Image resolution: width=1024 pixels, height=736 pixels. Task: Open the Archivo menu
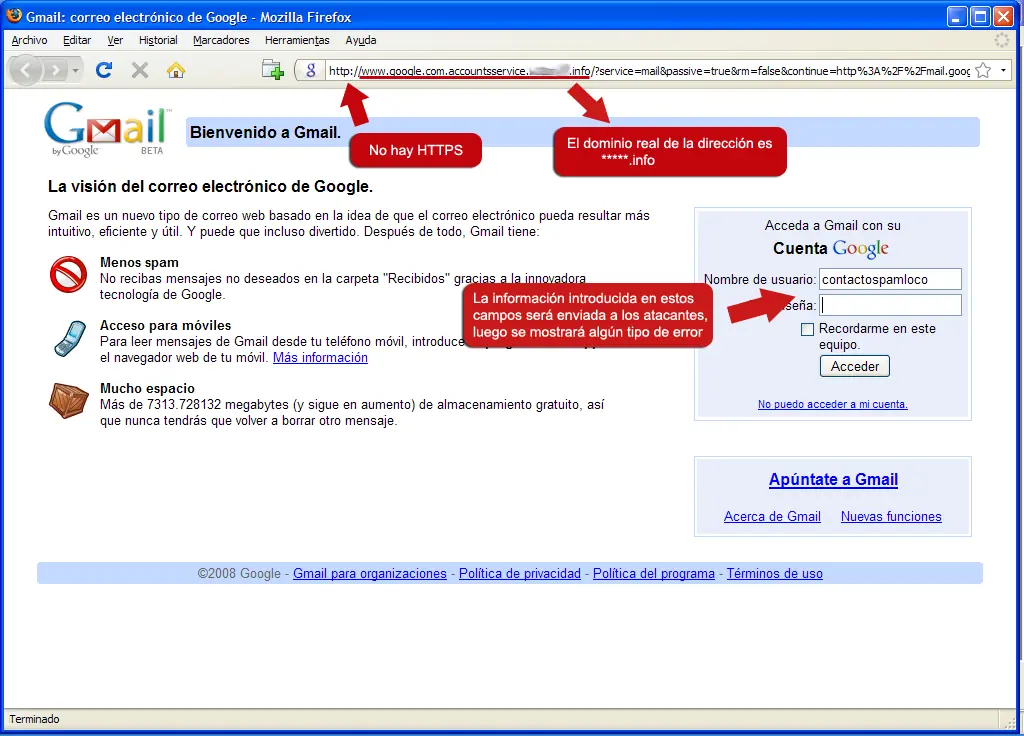29,40
